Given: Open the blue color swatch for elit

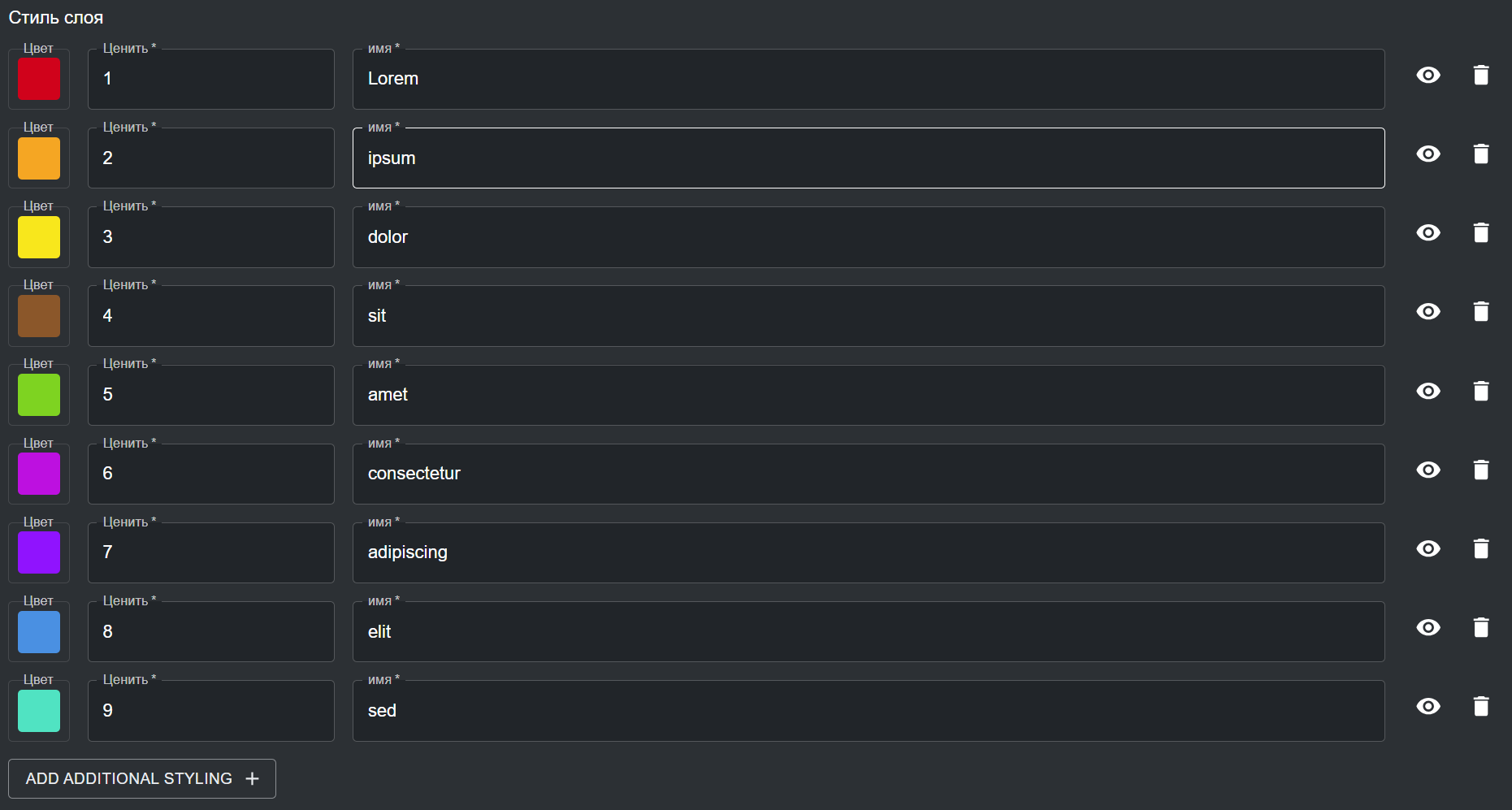Looking at the screenshot, I should (39, 632).
